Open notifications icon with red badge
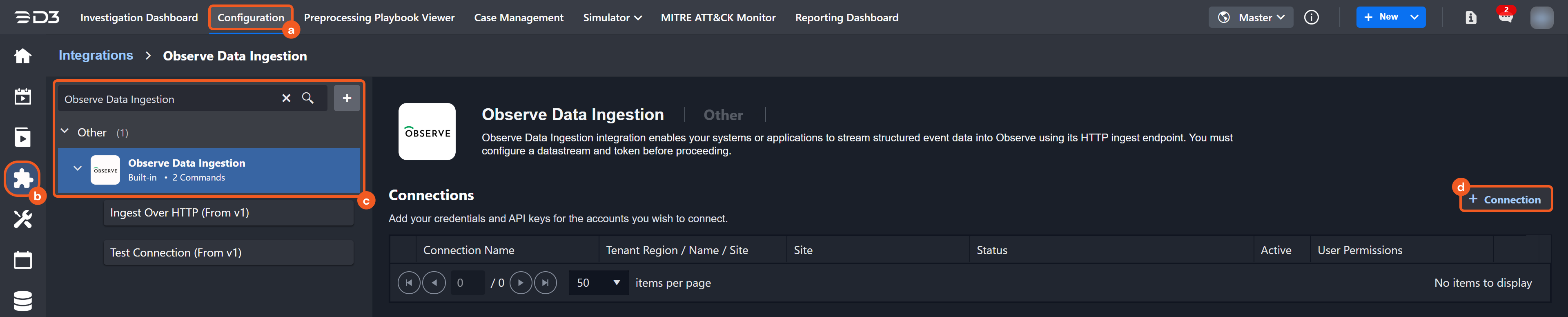 tap(1505, 17)
